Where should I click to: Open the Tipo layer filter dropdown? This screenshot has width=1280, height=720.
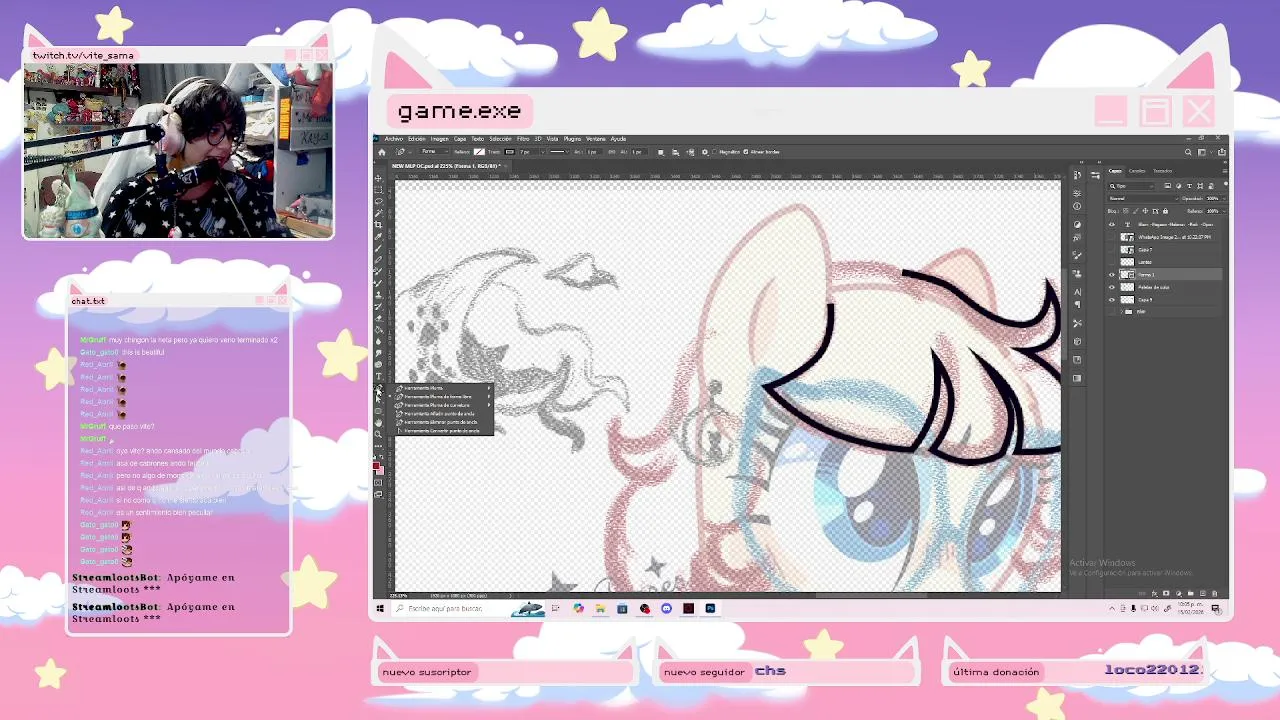pos(1131,186)
